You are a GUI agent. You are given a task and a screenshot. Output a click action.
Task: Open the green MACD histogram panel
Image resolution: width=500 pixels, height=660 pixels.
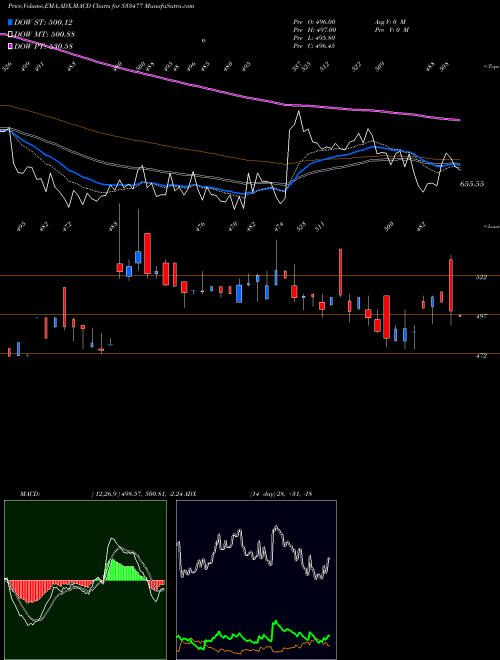pos(85,580)
